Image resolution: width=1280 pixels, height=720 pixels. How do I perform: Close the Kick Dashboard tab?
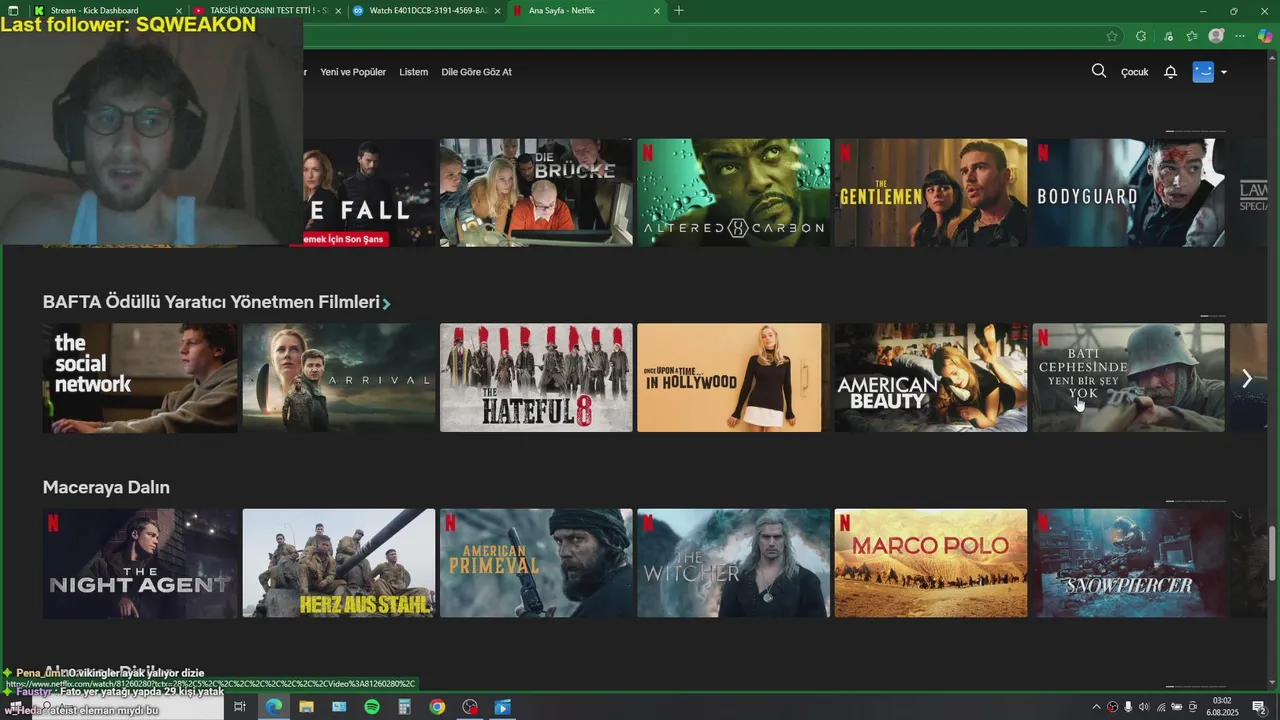179,11
